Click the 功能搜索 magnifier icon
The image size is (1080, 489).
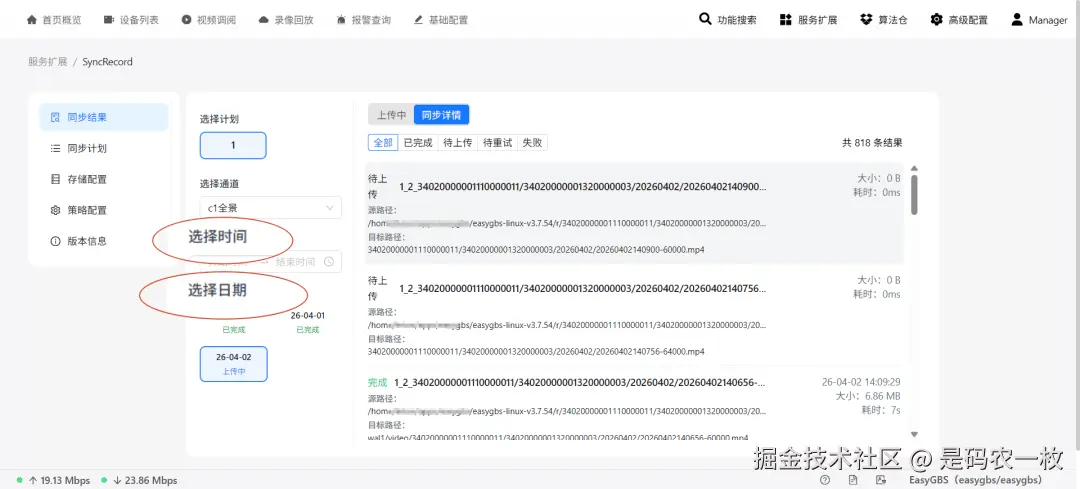tap(705, 19)
